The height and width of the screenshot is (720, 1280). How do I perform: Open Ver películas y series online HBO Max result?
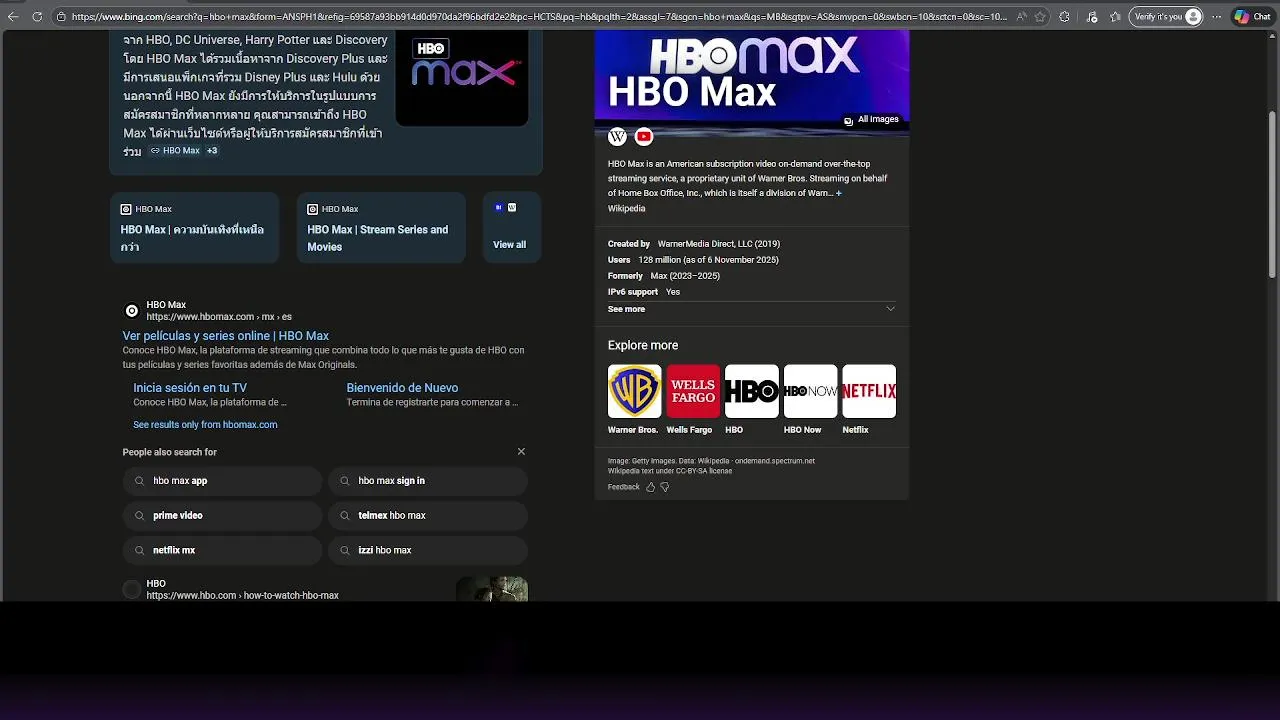[x=226, y=336]
